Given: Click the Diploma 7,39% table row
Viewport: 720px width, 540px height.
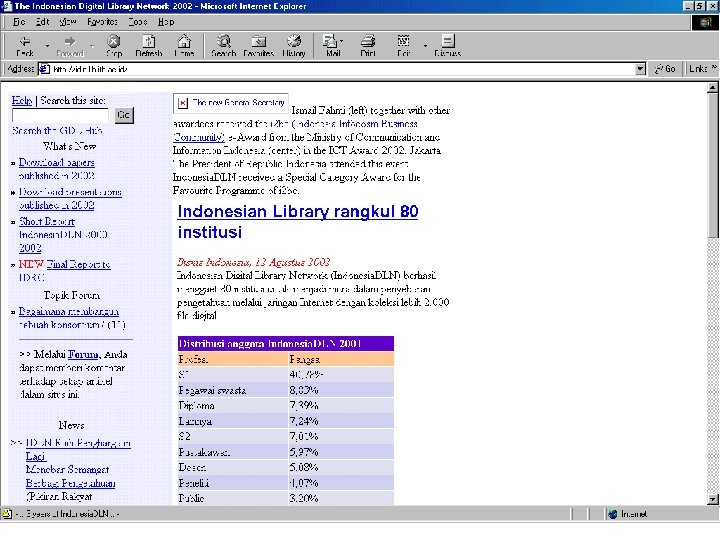Looking at the screenshot, I should coord(286,405).
